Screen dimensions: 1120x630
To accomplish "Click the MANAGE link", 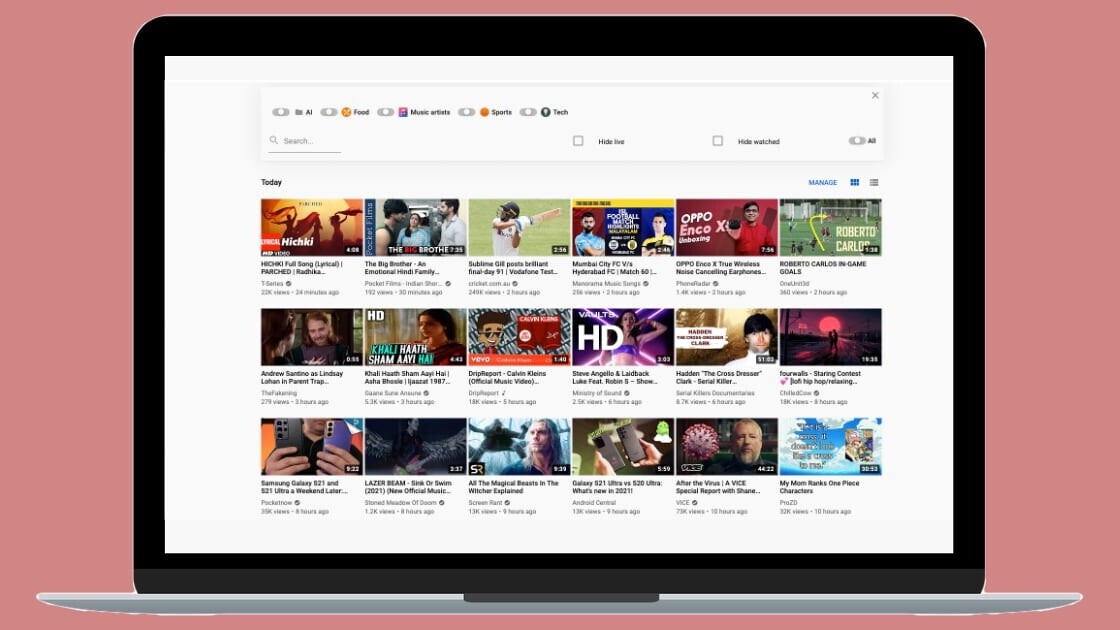I will 822,183.
